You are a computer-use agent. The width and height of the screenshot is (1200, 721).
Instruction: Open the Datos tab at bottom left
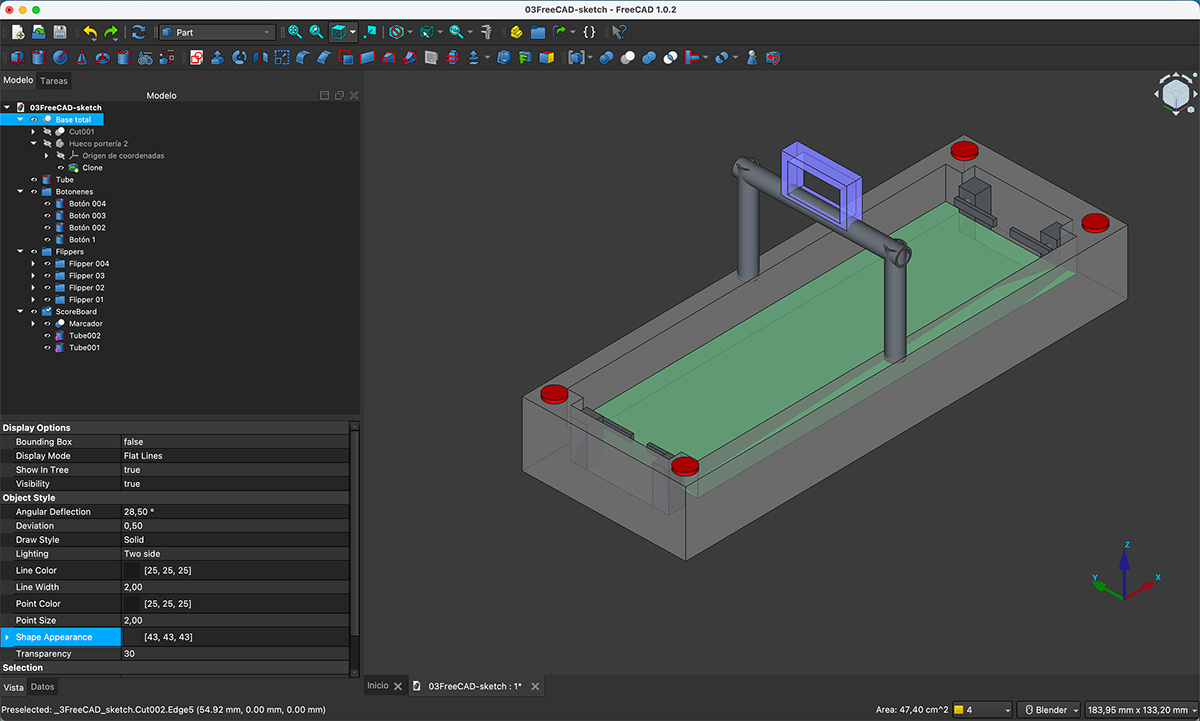click(42, 686)
